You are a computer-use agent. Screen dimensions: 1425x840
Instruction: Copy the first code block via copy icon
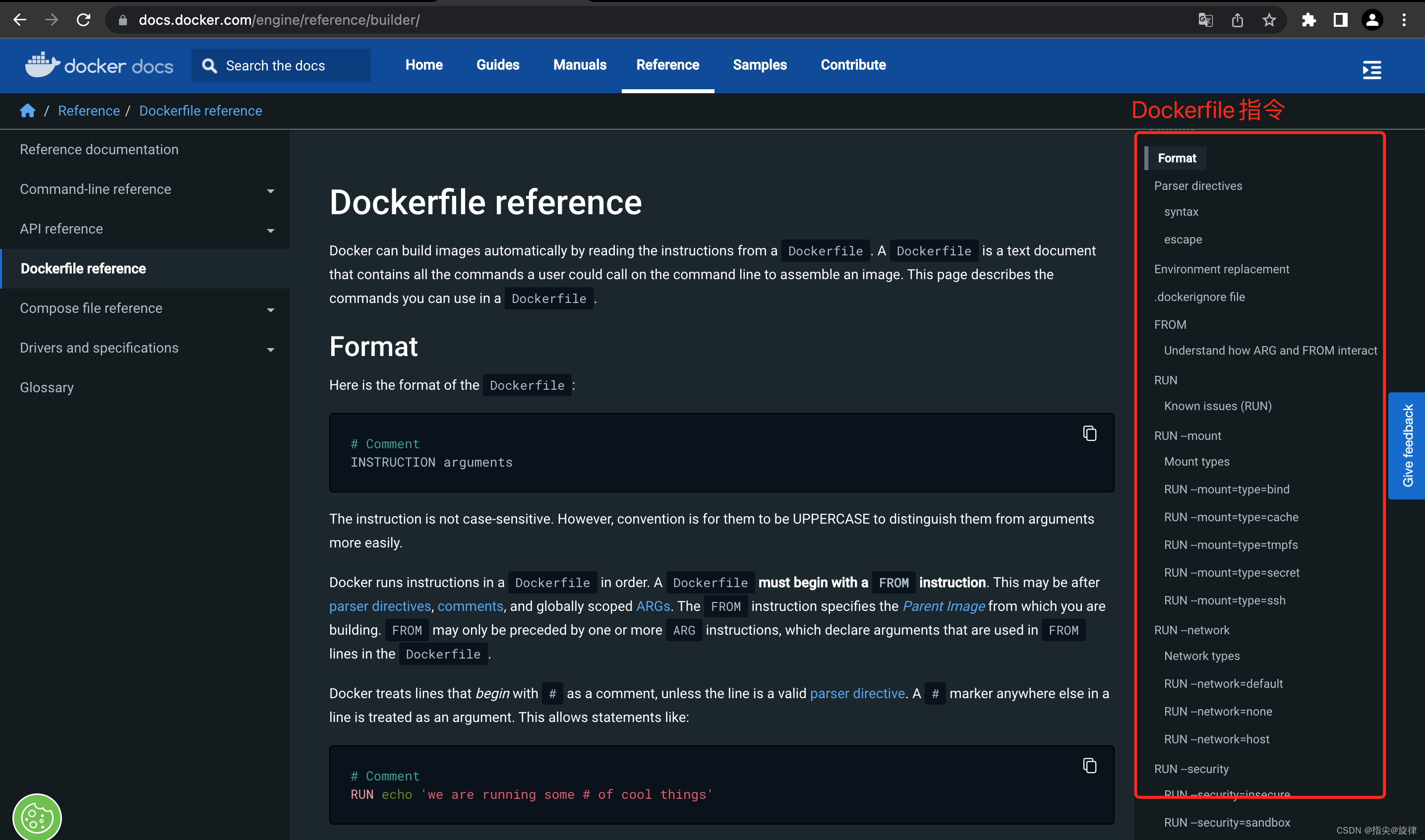pyautogui.click(x=1089, y=433)
